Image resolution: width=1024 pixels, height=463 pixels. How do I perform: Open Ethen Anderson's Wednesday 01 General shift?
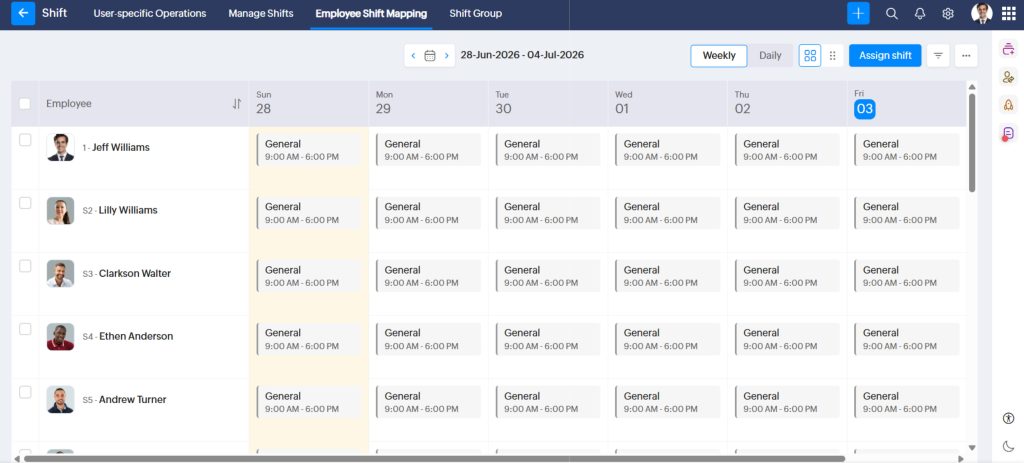667,339
